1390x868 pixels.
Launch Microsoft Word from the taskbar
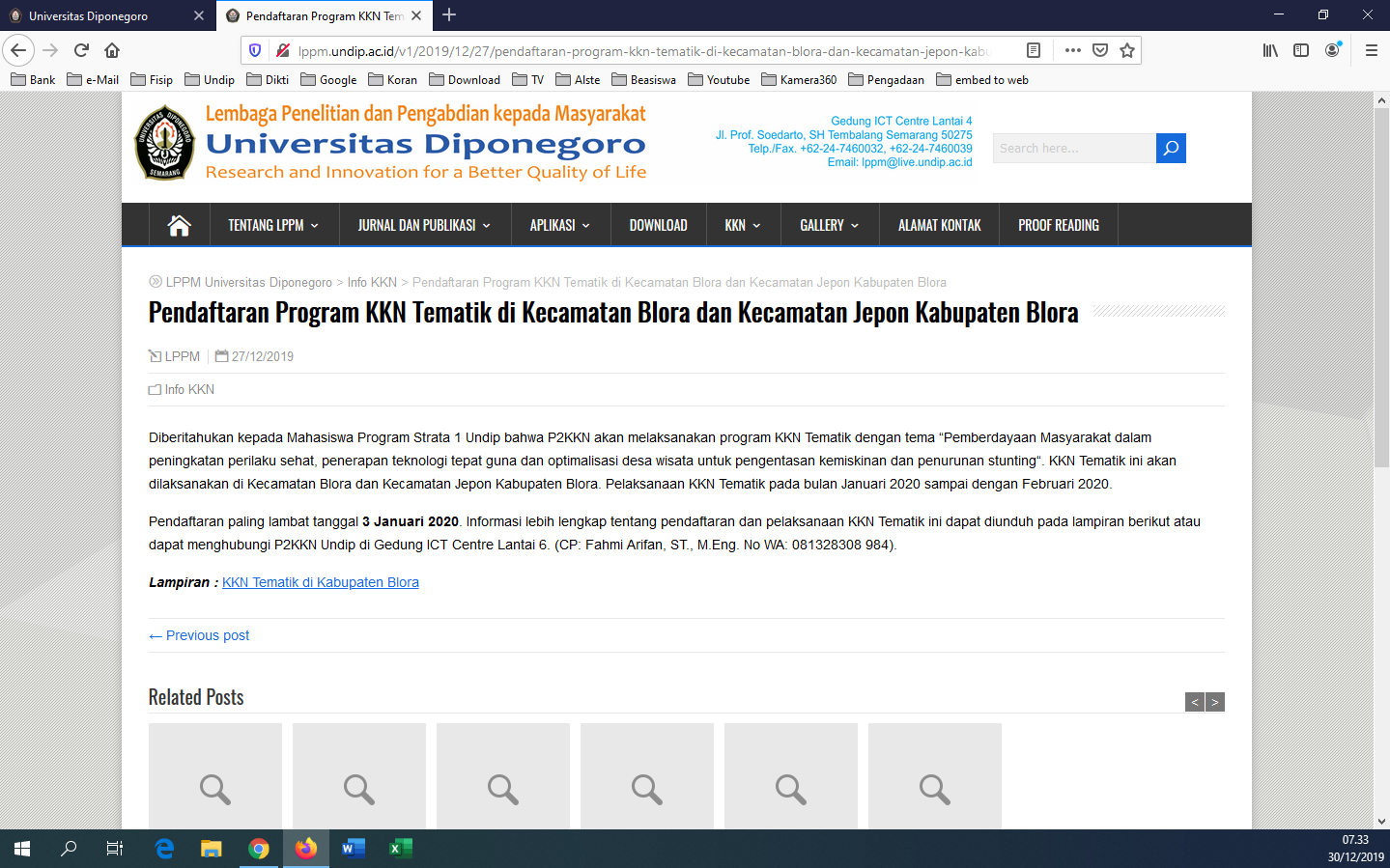point(353,849)
